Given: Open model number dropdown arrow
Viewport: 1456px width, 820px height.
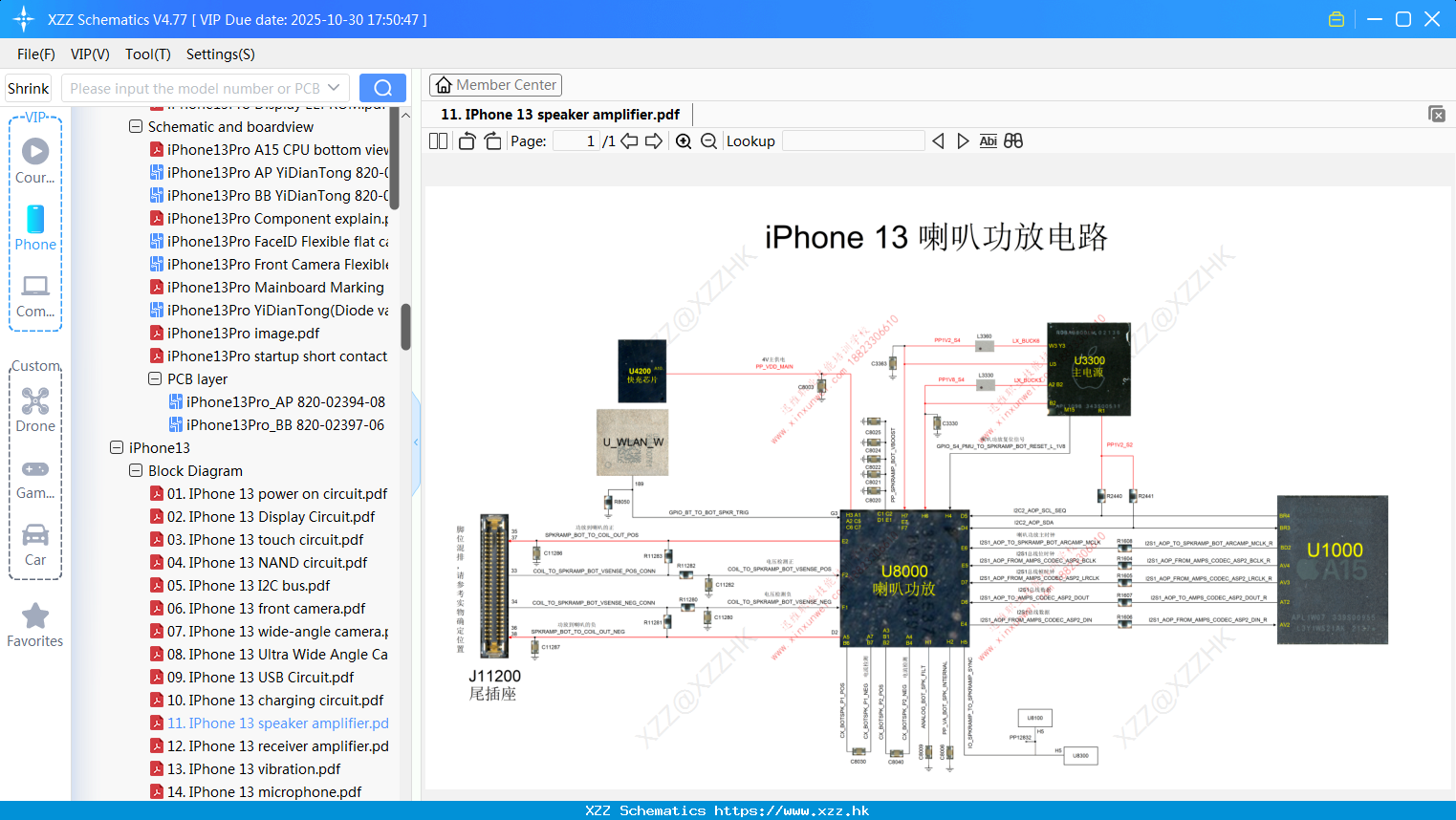Looking at the screenshot, I should pos(334,88).
